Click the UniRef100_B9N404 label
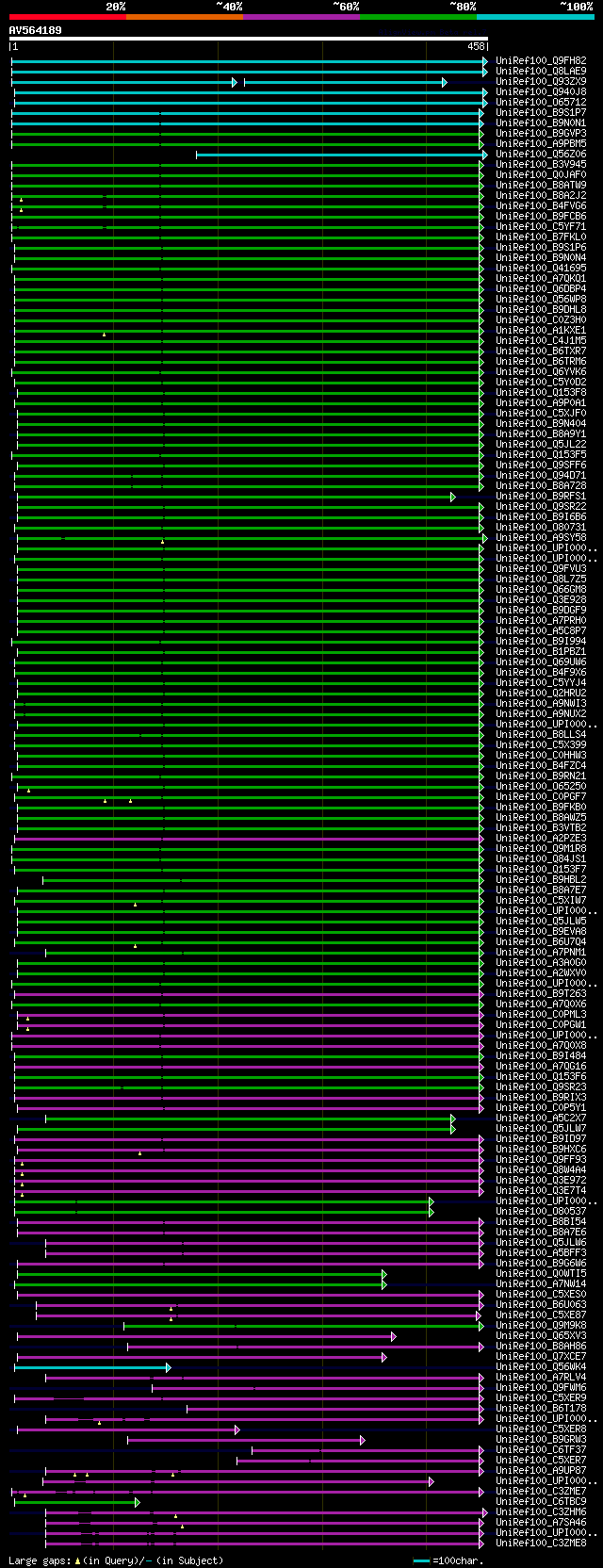This screenshot has width=603, height=1568. [x=541, y=424]
